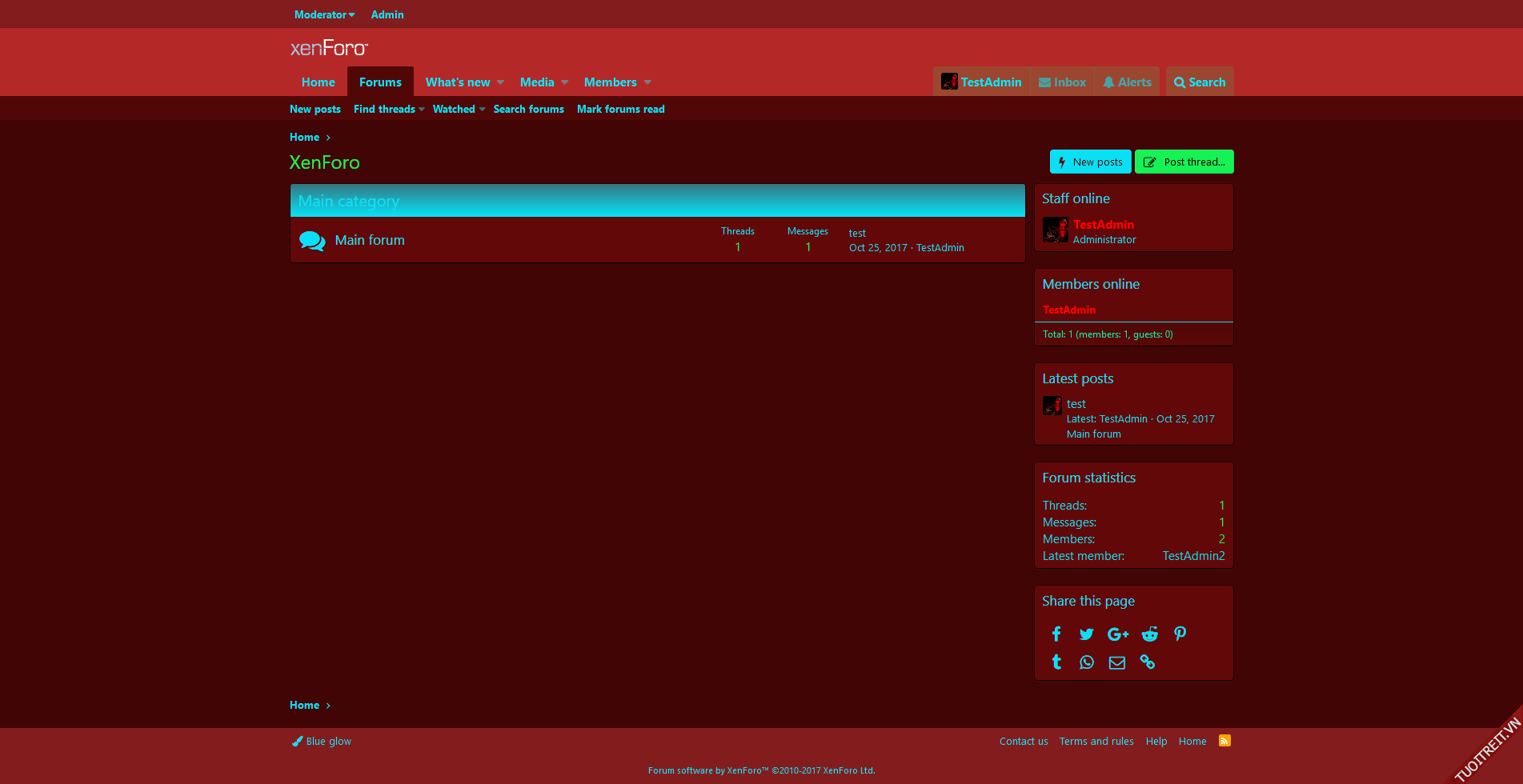The height and width of the screenshot is (784, 1523).
Task: Open the Moderator dropdown menu
Action: click(x=324, y=14)
